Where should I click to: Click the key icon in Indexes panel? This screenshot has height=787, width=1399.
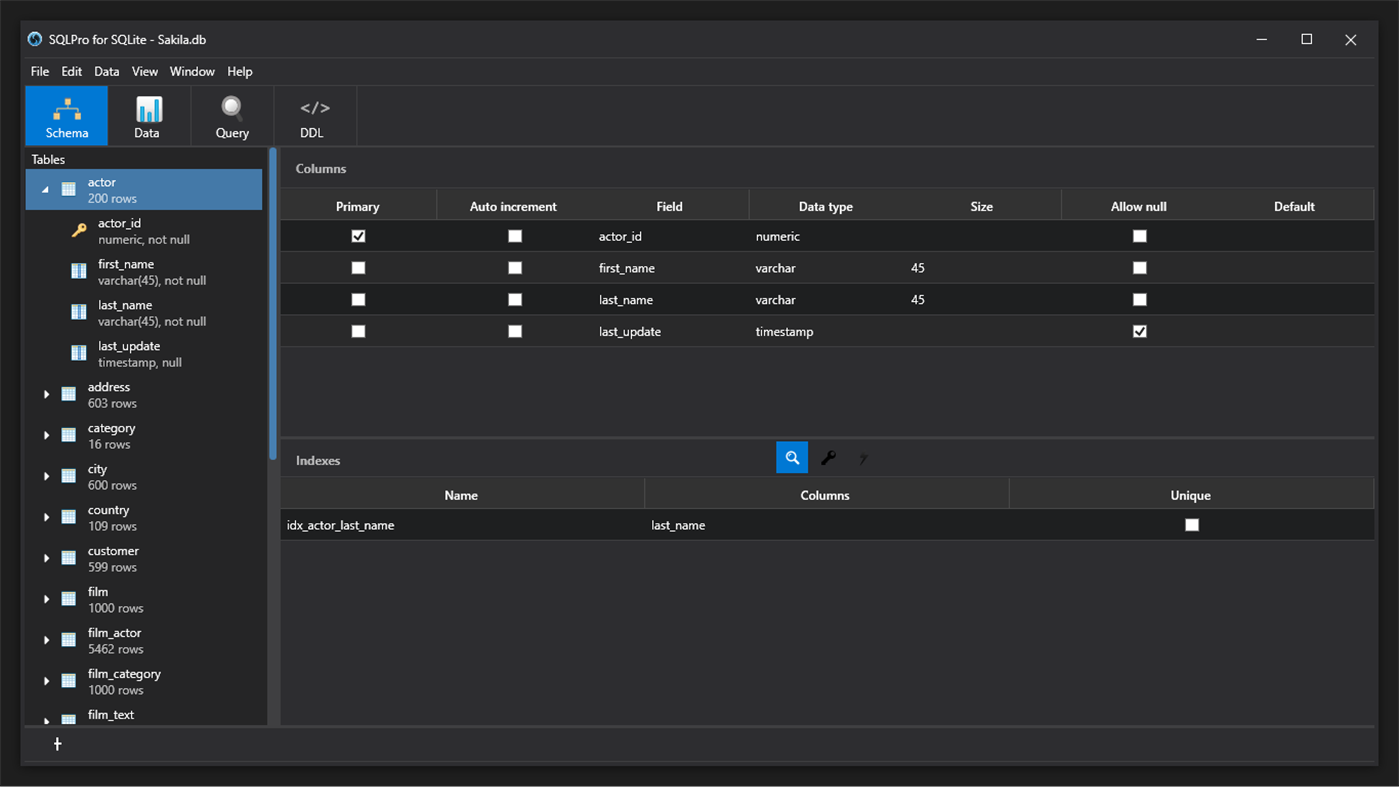click(x=828, y=458)
